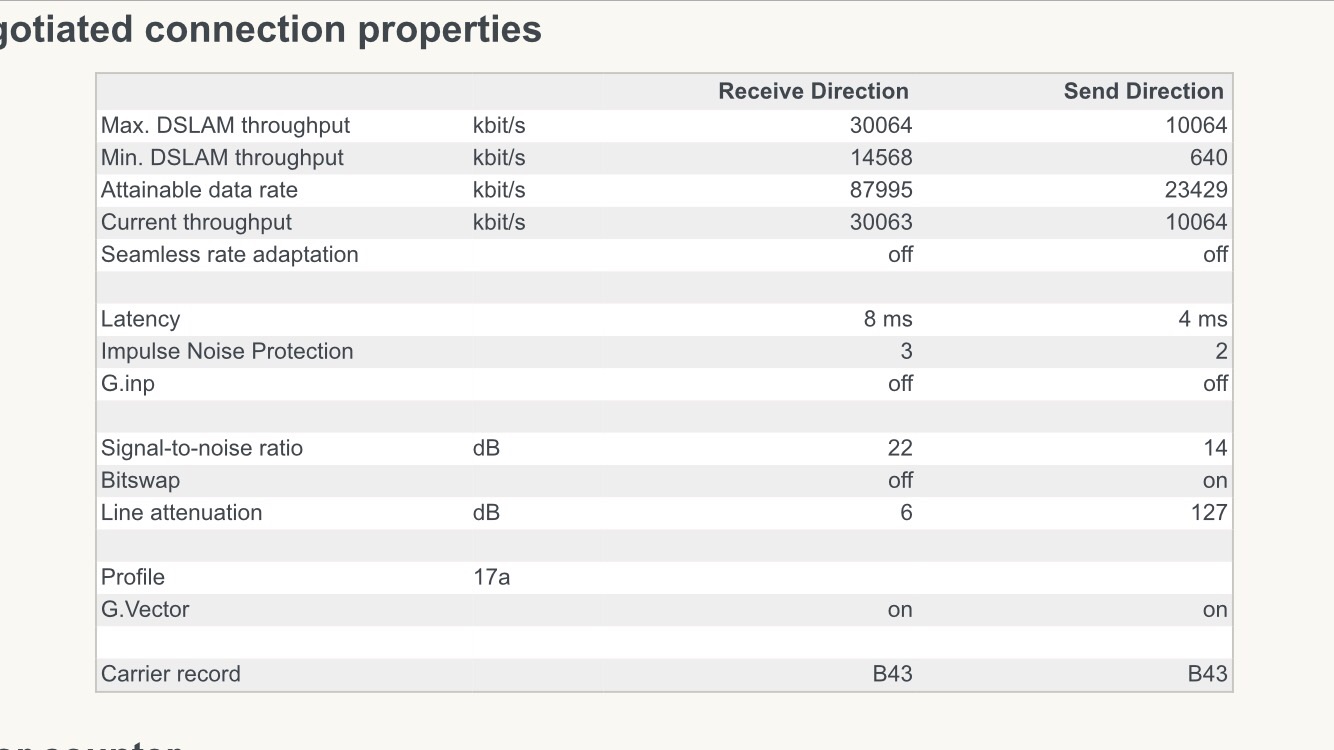Viewport: 1334px width, 750px height.
Task: Select the Impulse Noise Protection label
Action: coord(227,351)
